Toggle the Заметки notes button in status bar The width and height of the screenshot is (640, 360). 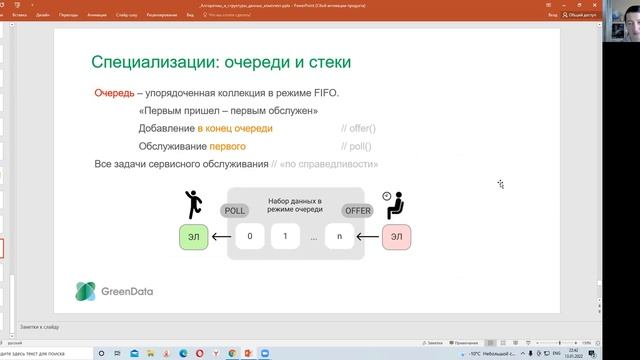(432, 343)
